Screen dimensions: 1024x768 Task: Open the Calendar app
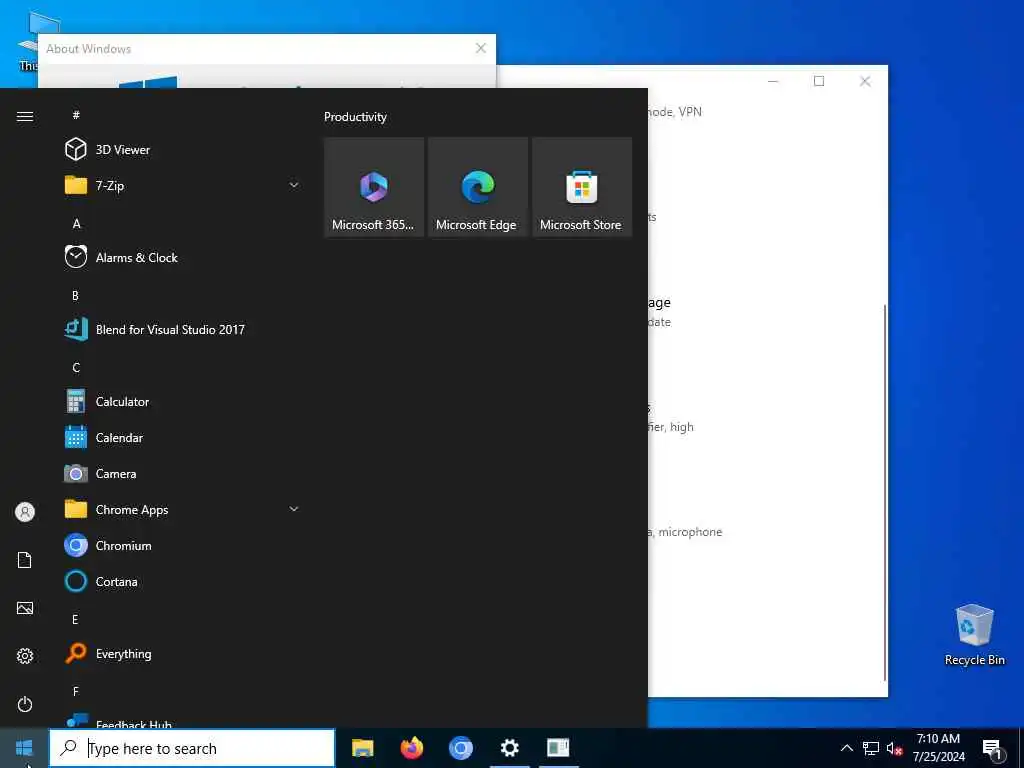tap(183, 438)
